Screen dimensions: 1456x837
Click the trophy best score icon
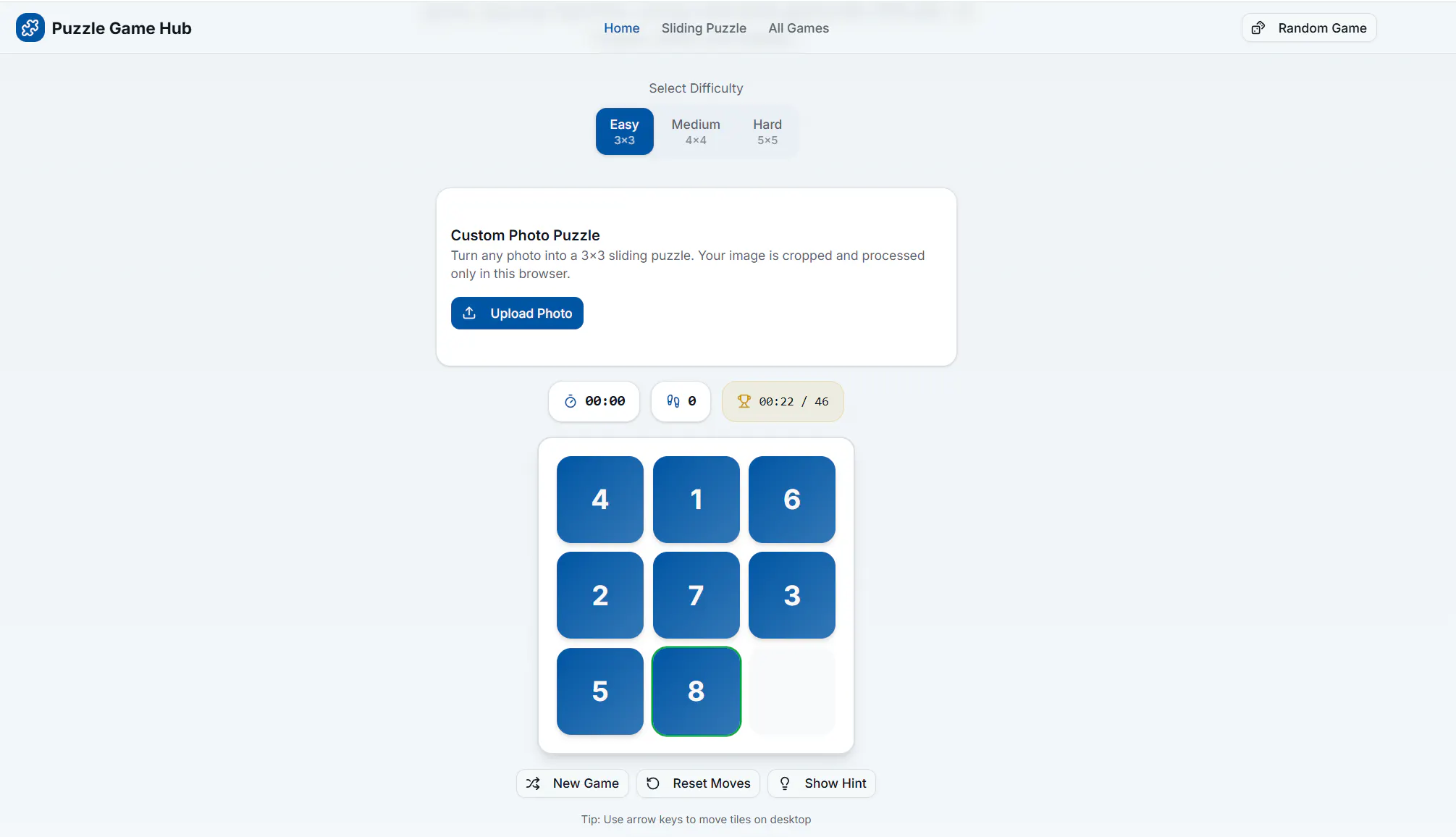[x=744, y=401]
